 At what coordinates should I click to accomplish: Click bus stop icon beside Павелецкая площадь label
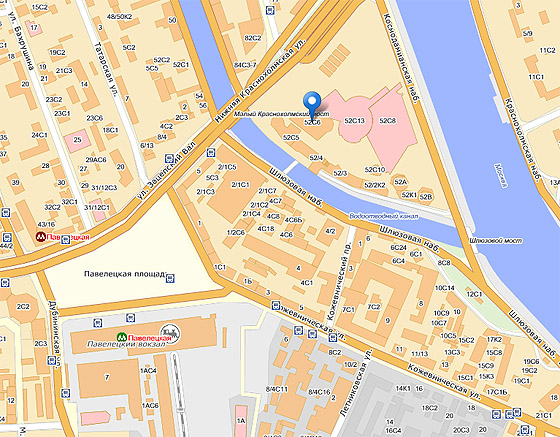(x=170, y=278)
